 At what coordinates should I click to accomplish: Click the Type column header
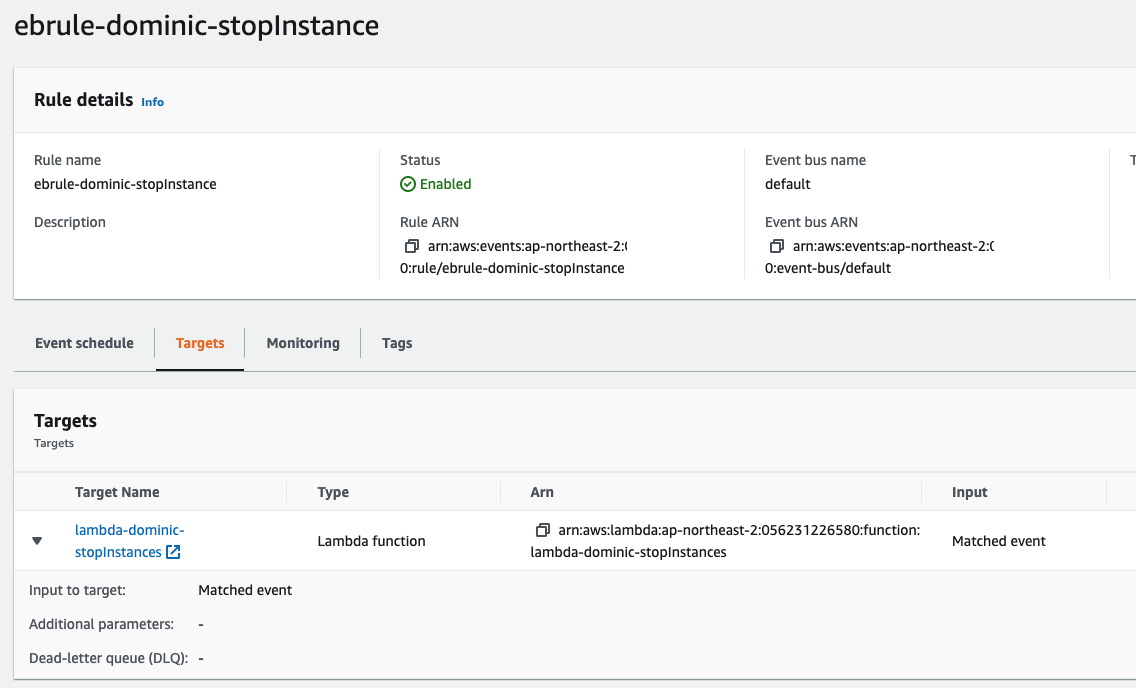click(333, 492)
